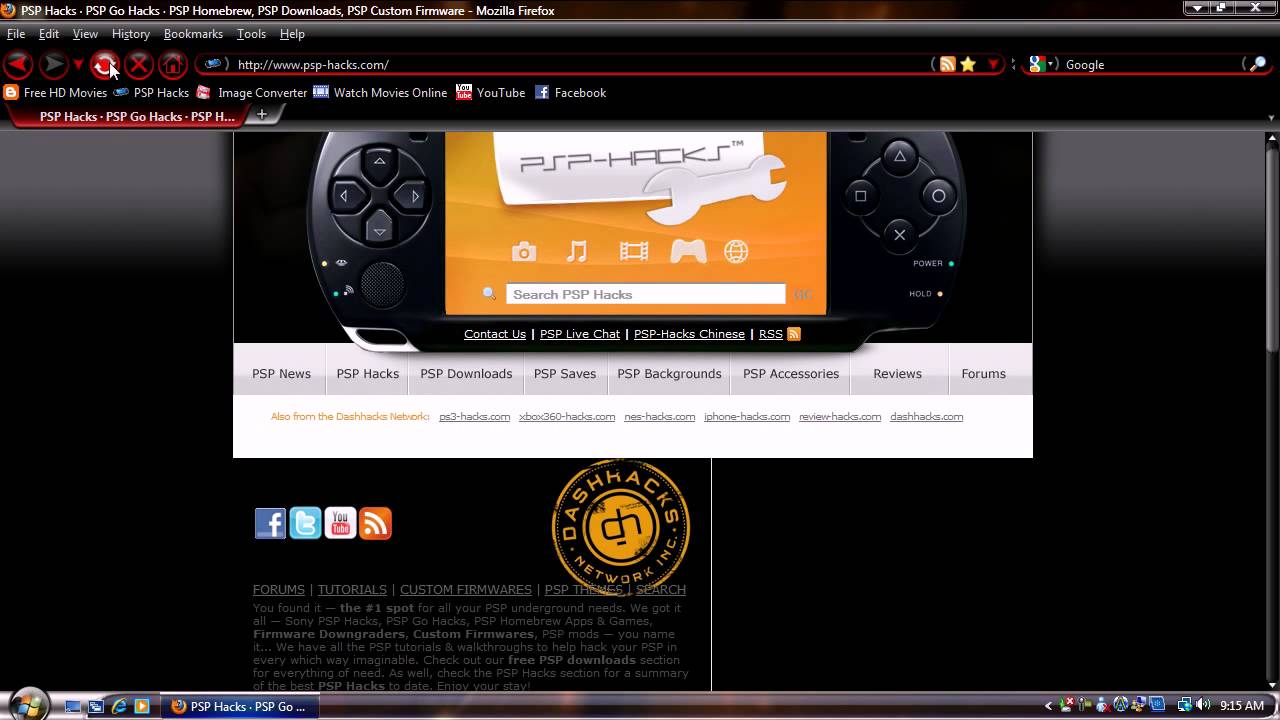Open the xbox360-hacks.com network link

pyautogui.click(x=567, y=417)
